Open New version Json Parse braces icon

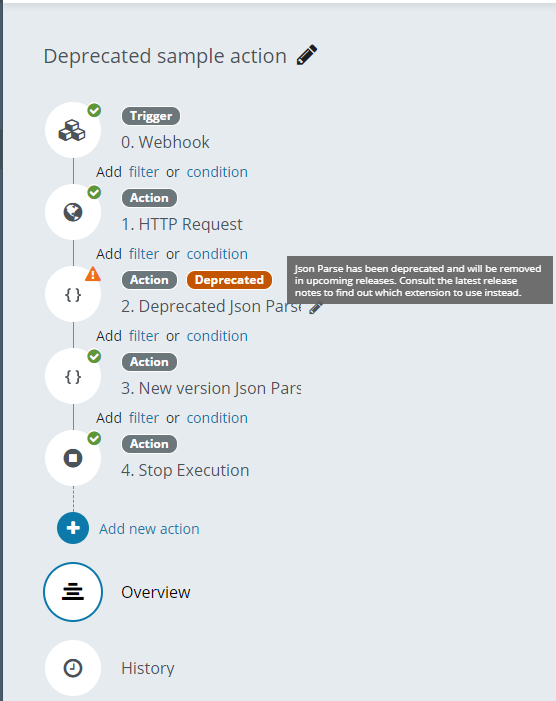tap(72, 376)
